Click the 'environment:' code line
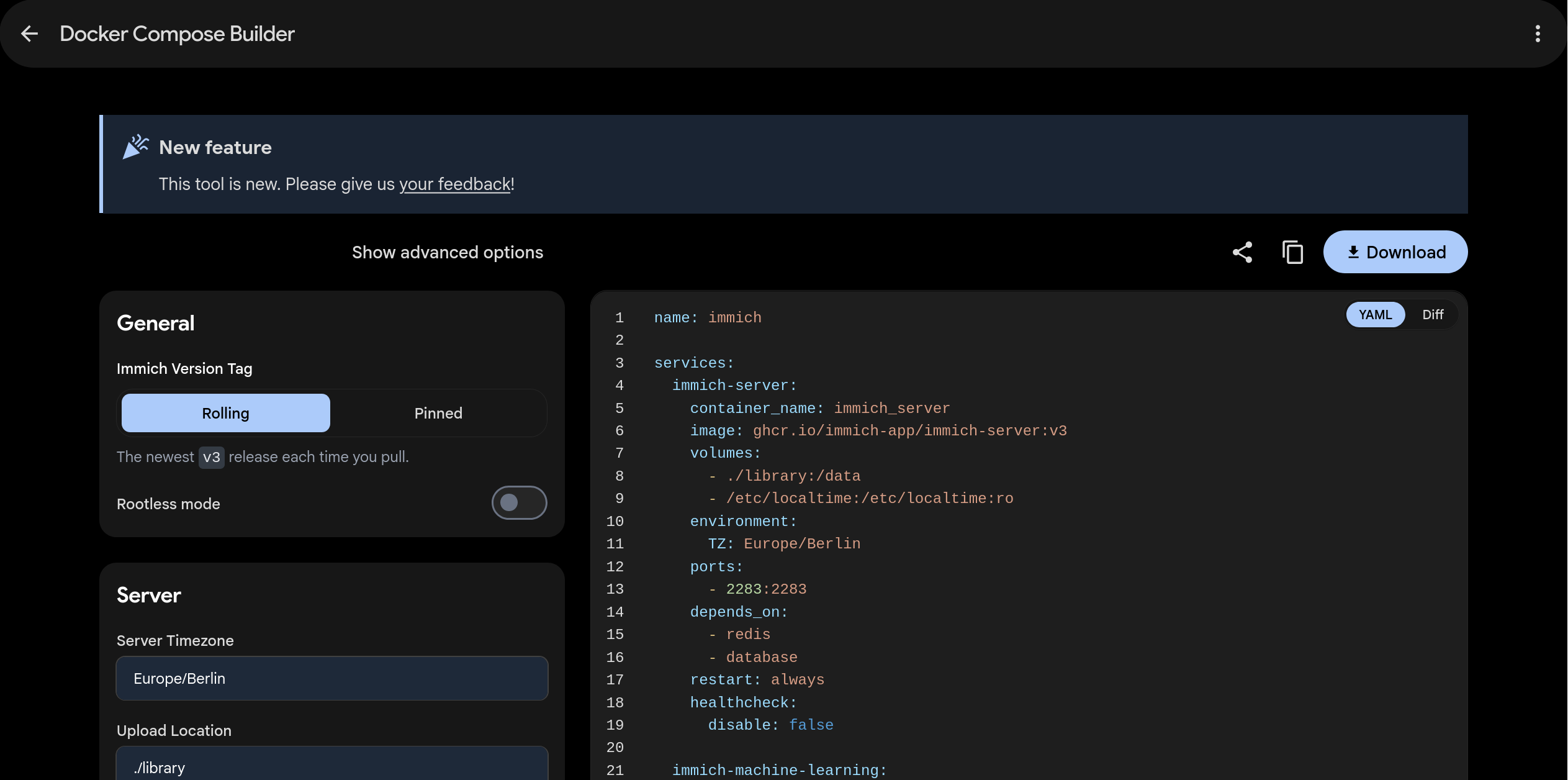This screenshot has width=1568, height=780. click(x=743, y=521)
